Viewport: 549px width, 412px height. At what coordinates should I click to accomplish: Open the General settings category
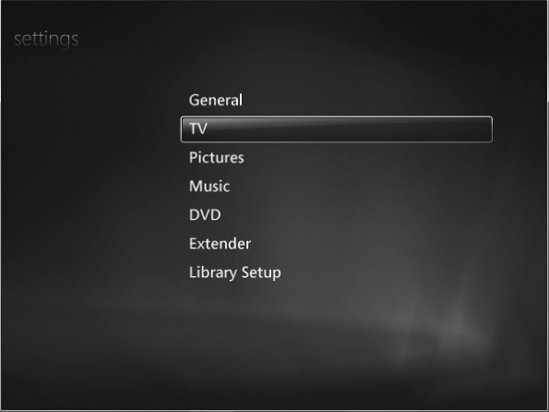tap(216, 100)
